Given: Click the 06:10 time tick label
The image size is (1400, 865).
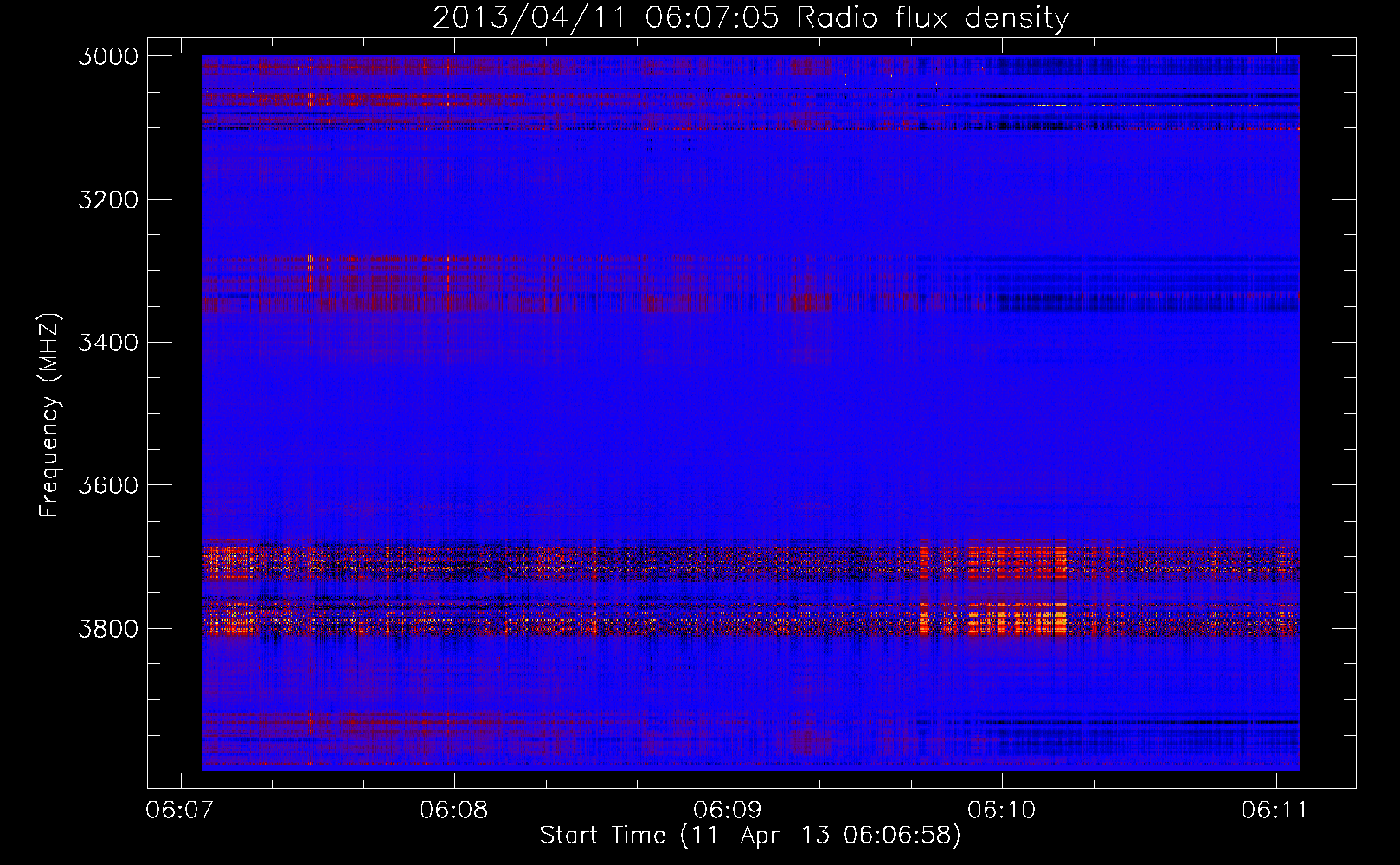Looking at the screenshot, I should 1001,810.
